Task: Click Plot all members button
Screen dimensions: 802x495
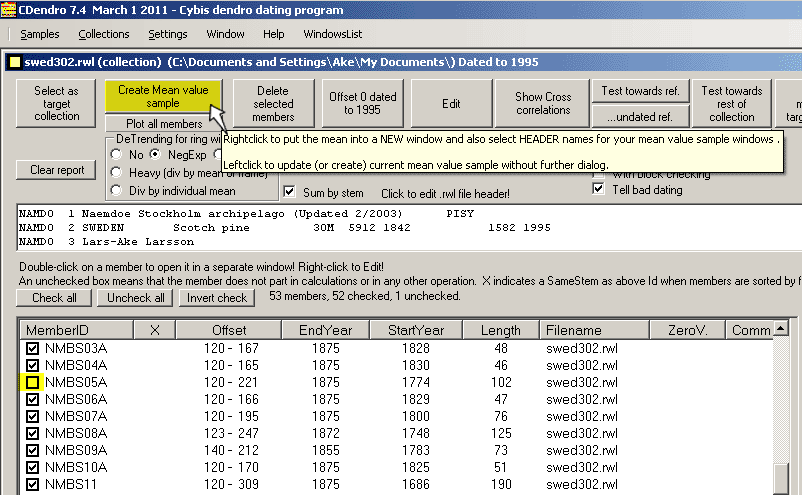Action: (164, 124)
